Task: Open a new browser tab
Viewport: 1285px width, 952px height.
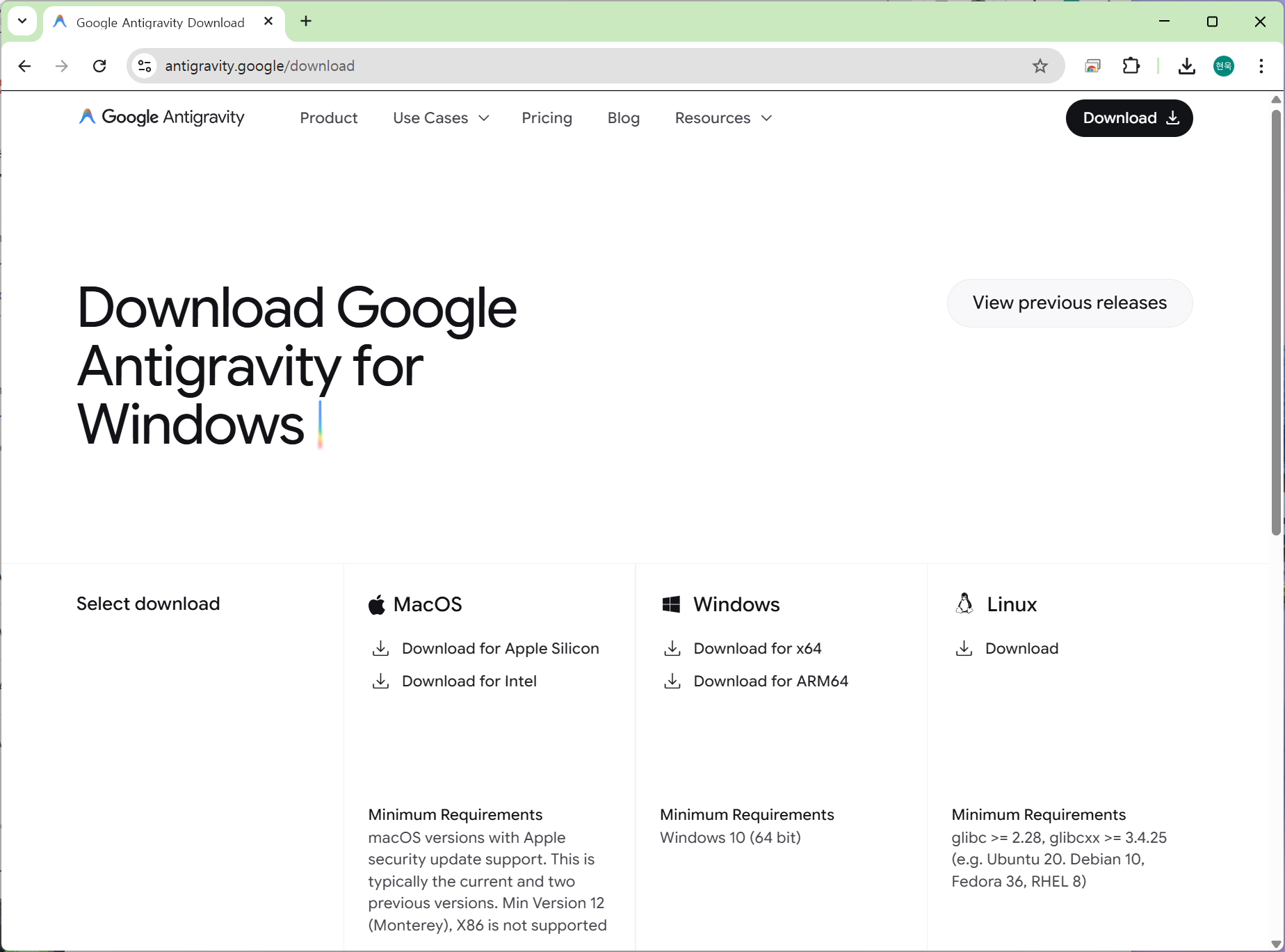Action: [x=306, y=22]
